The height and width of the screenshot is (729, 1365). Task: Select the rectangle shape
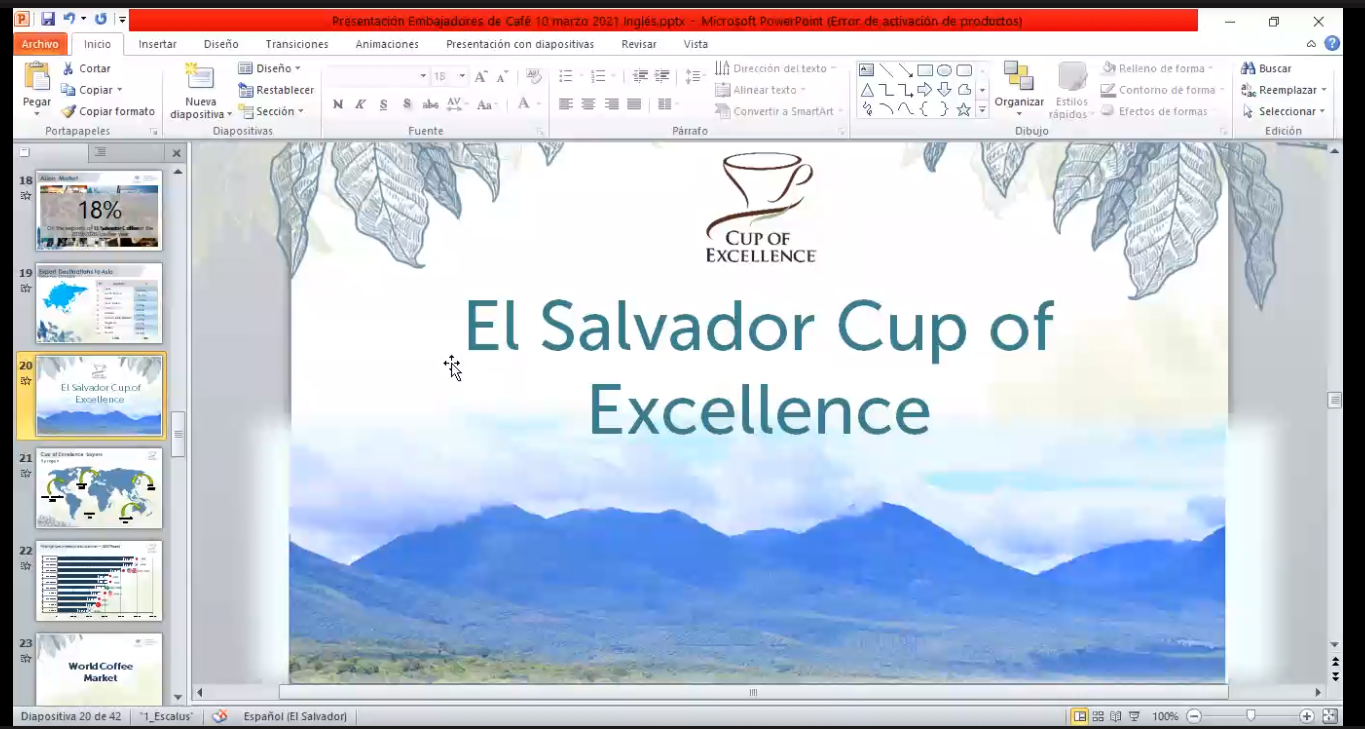(925, 70)
